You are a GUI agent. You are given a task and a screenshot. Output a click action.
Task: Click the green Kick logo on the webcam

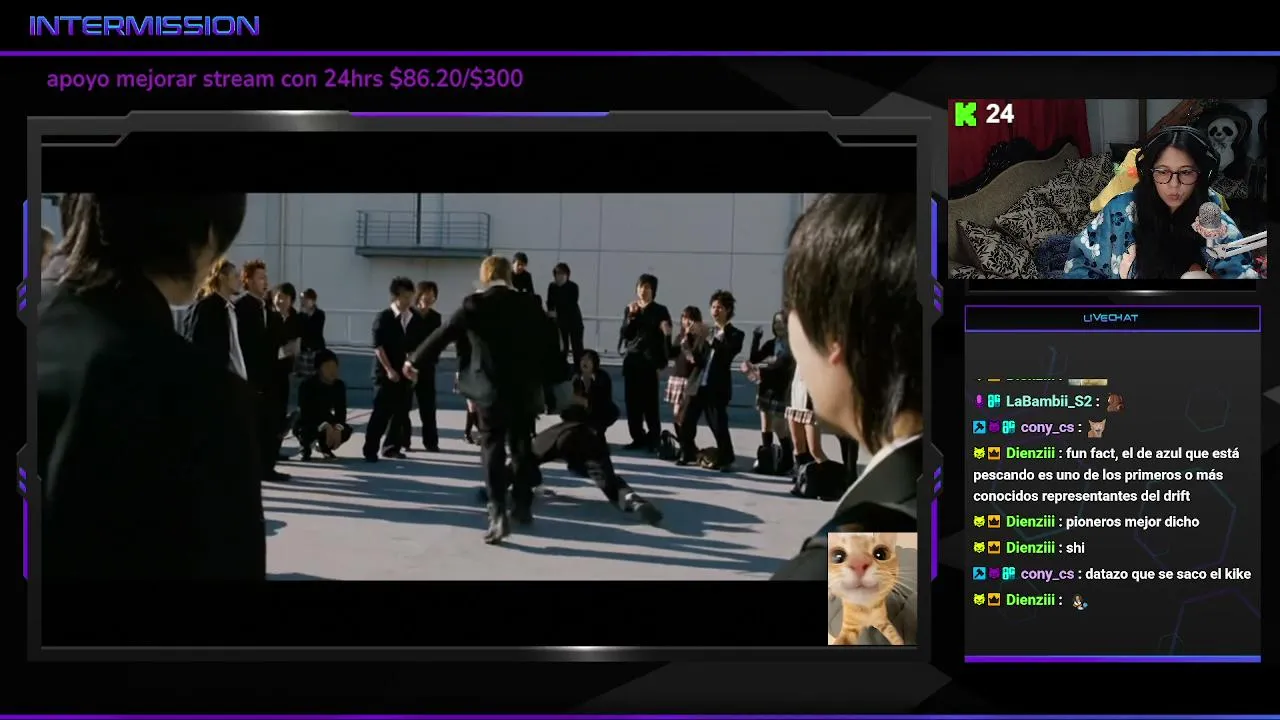pyautogui.click(x=965, y=114)
